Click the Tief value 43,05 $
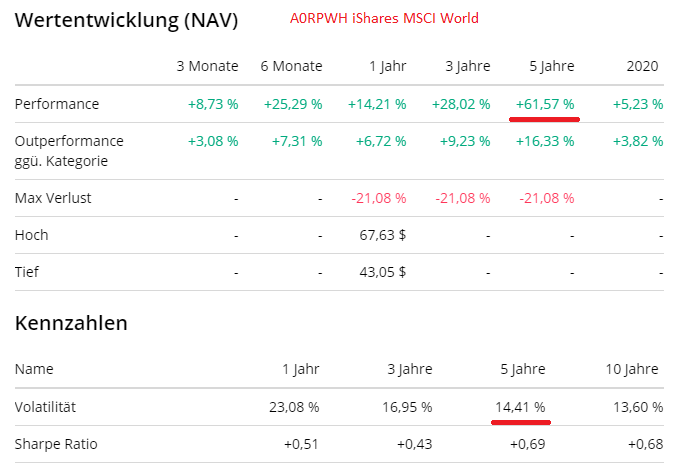The image size is (677, 470). [x=381, y=271]
